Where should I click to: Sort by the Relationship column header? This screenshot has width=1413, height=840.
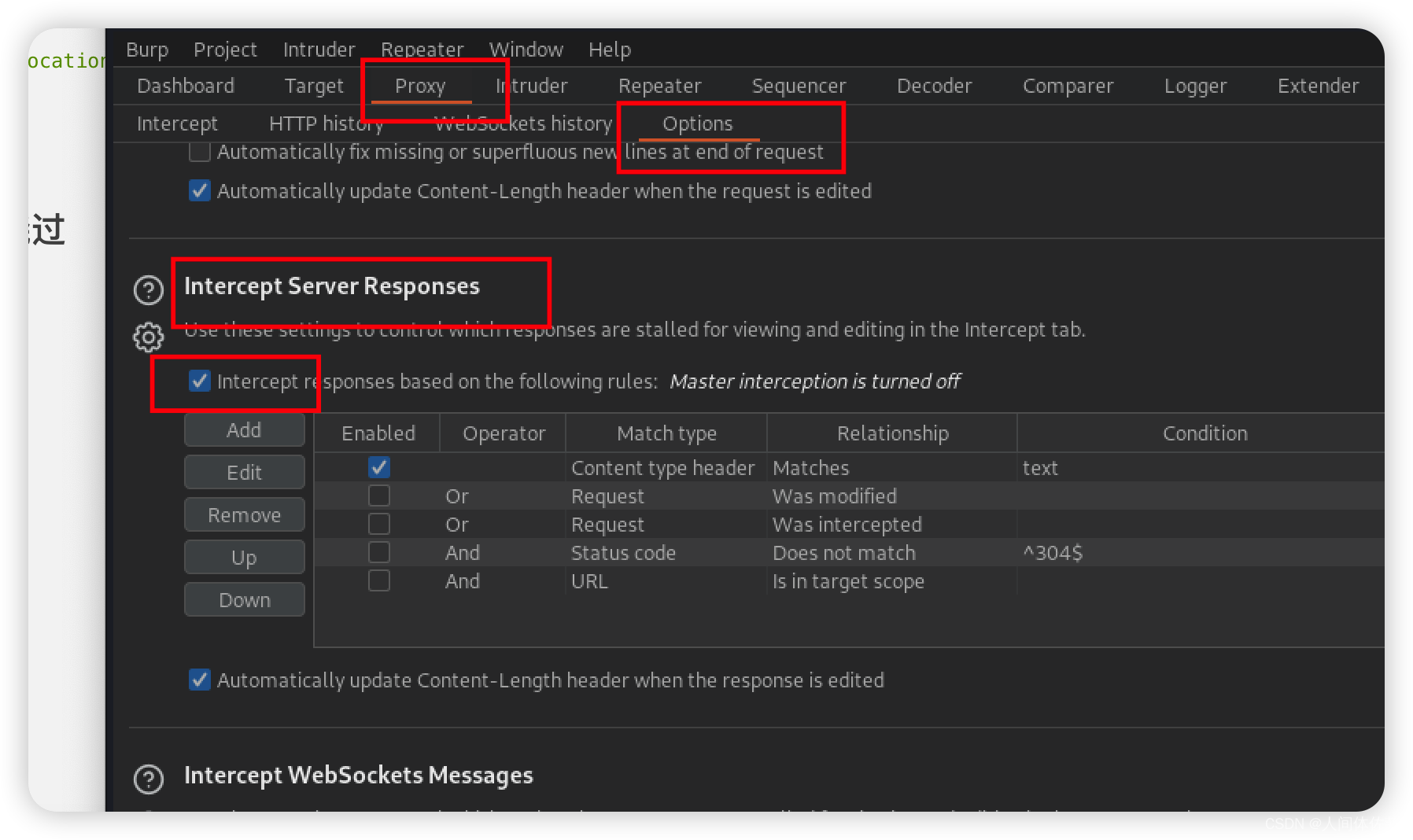(x=892, y=433)
